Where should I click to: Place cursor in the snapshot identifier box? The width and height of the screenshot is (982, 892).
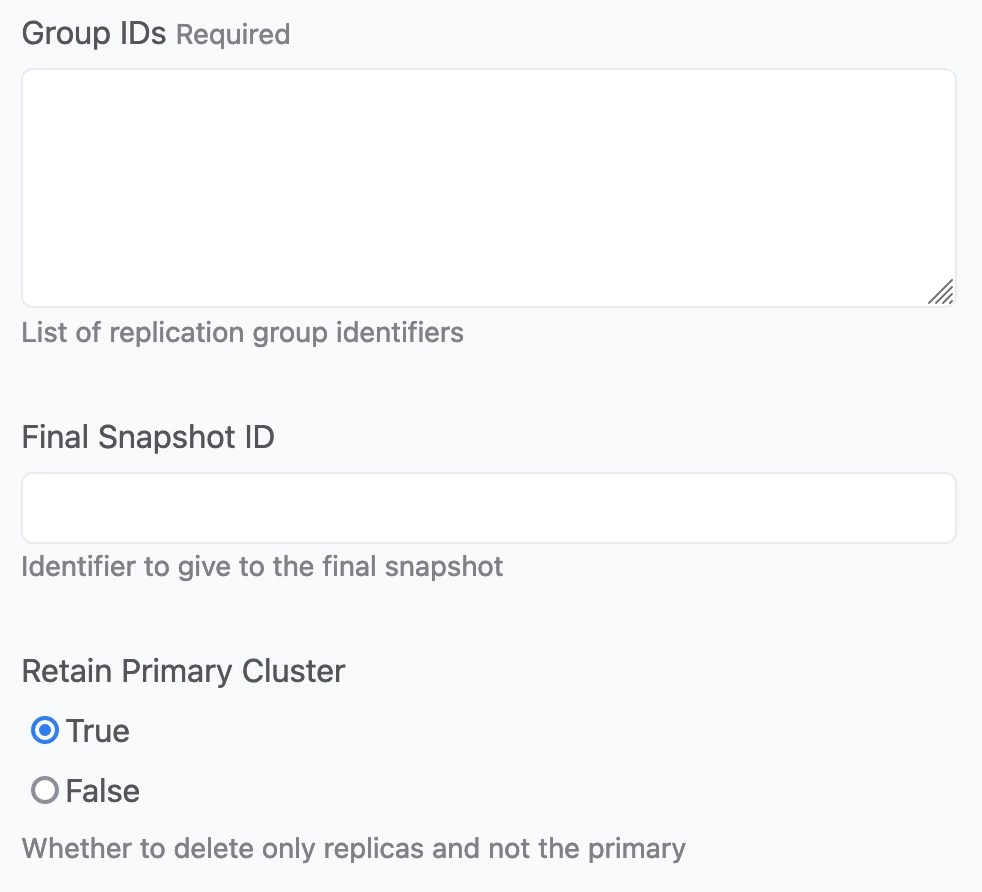click(488, 507)
